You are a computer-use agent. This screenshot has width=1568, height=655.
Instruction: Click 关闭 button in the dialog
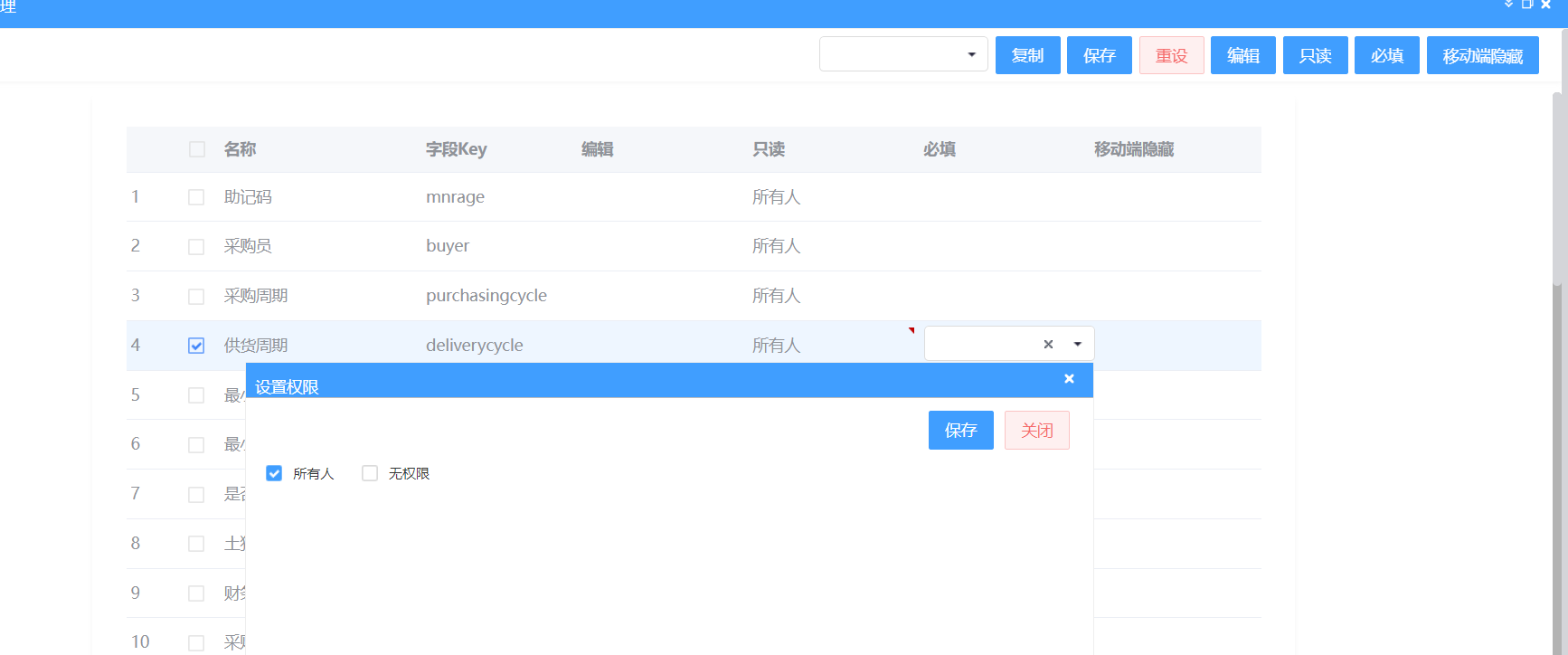pos(1036,431)
